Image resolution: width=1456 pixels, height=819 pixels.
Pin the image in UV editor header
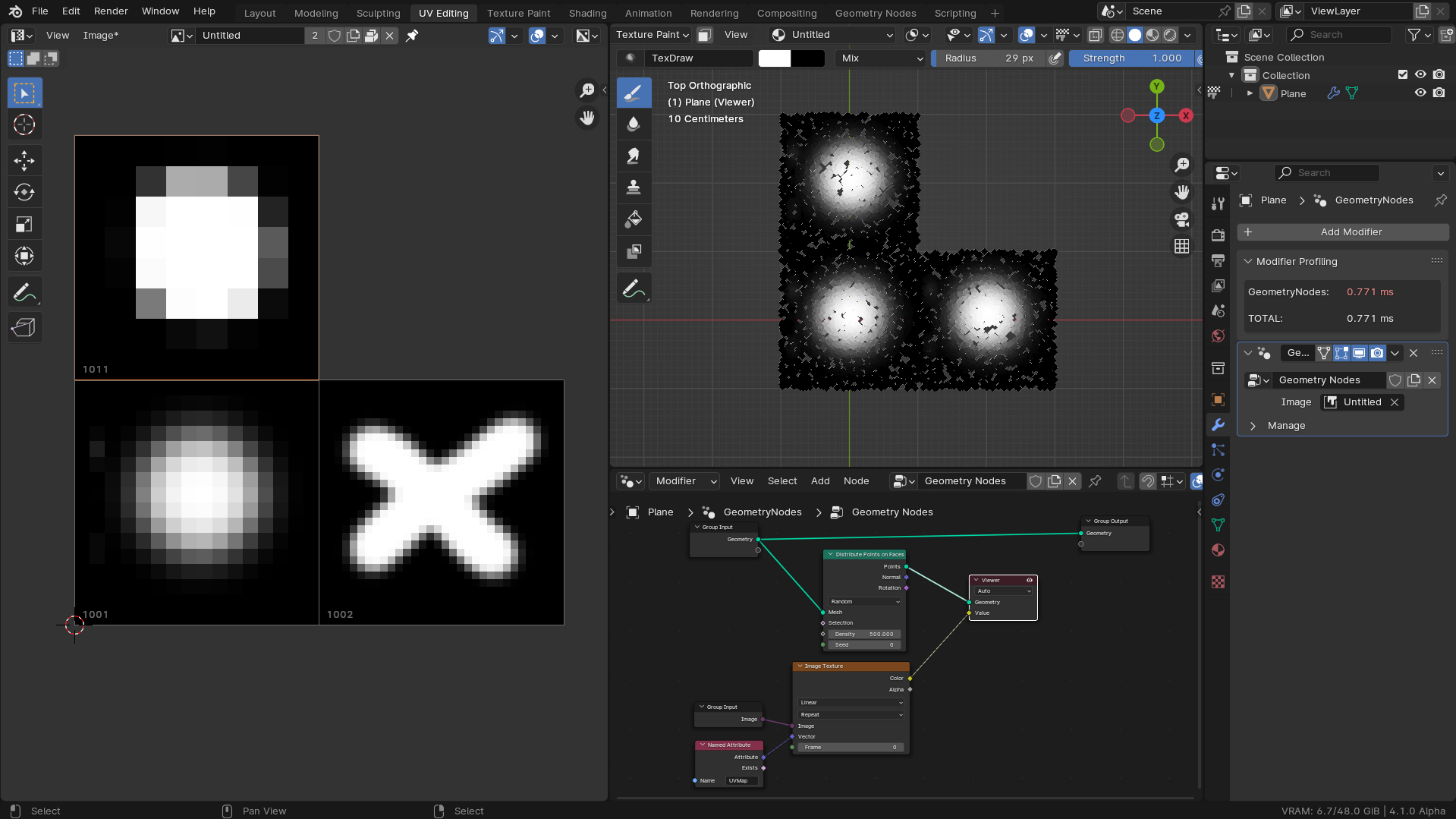point(412,36)
